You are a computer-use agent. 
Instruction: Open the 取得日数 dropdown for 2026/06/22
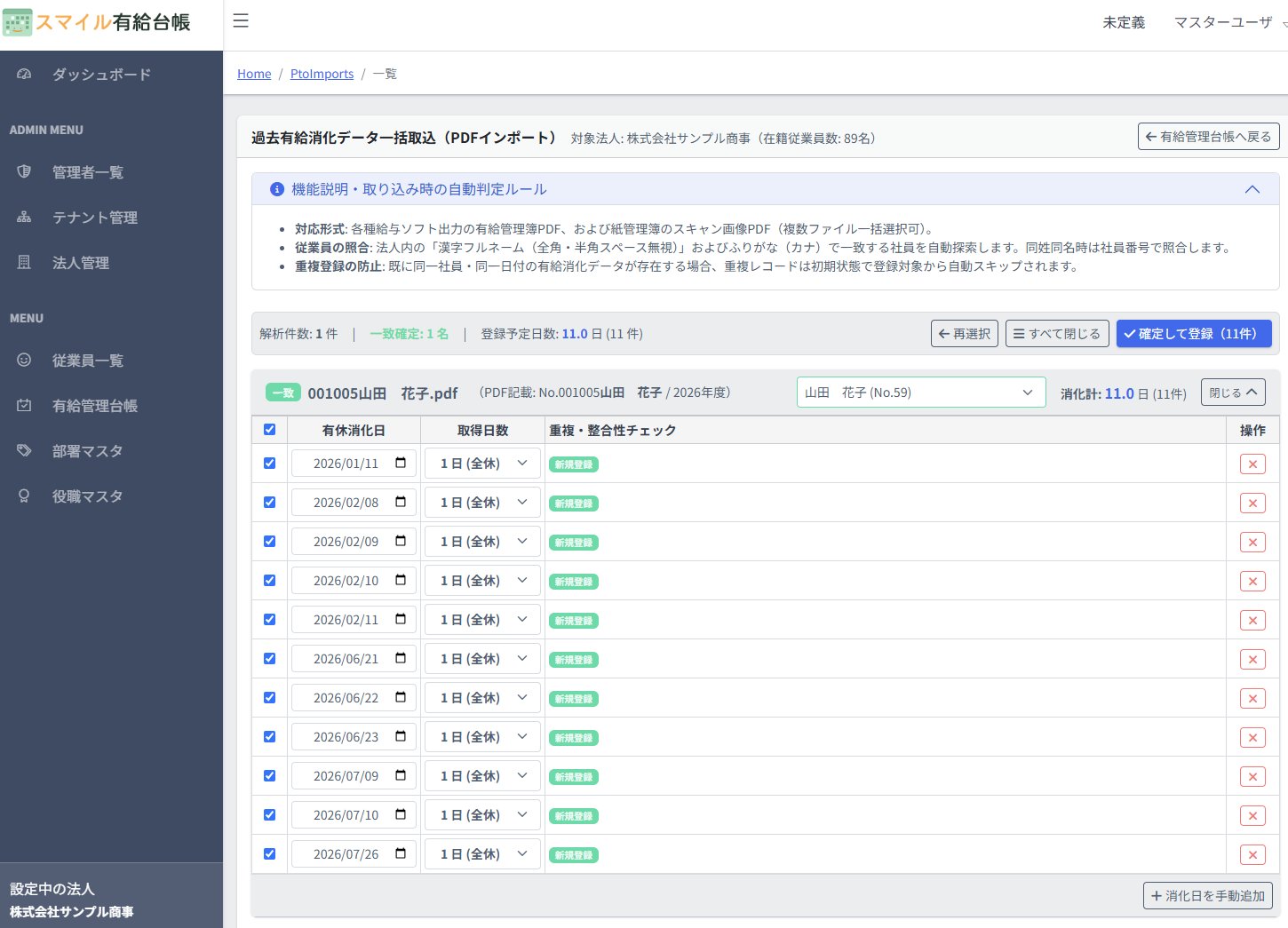point(483,698)
